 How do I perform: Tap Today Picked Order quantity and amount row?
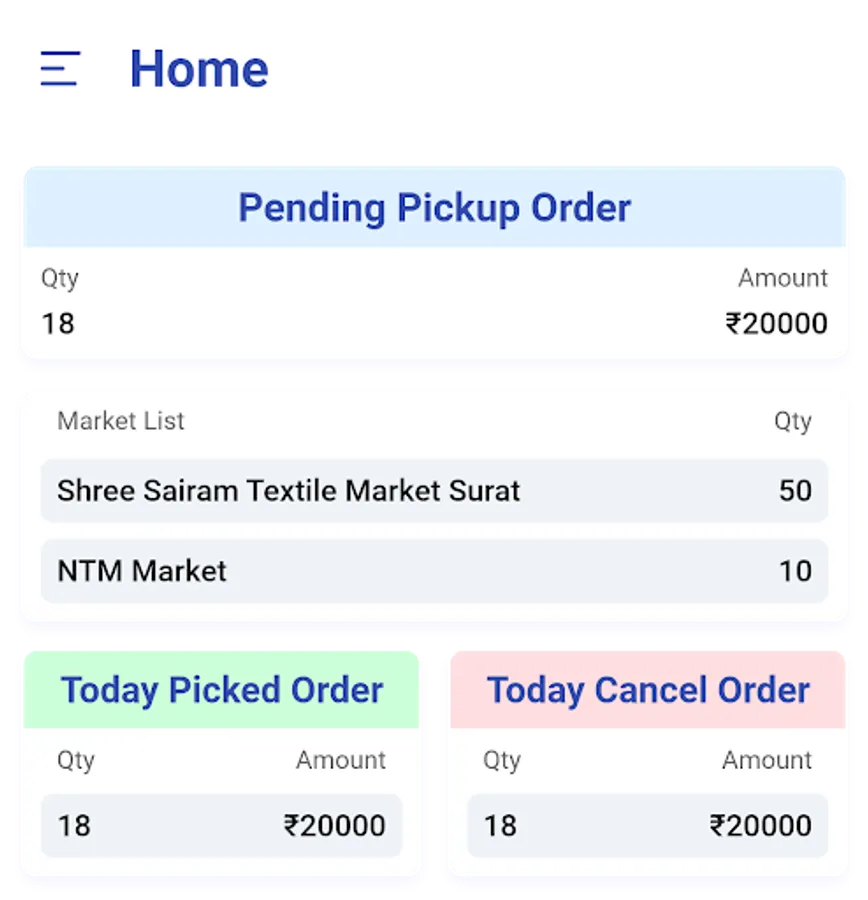(222, 825)
